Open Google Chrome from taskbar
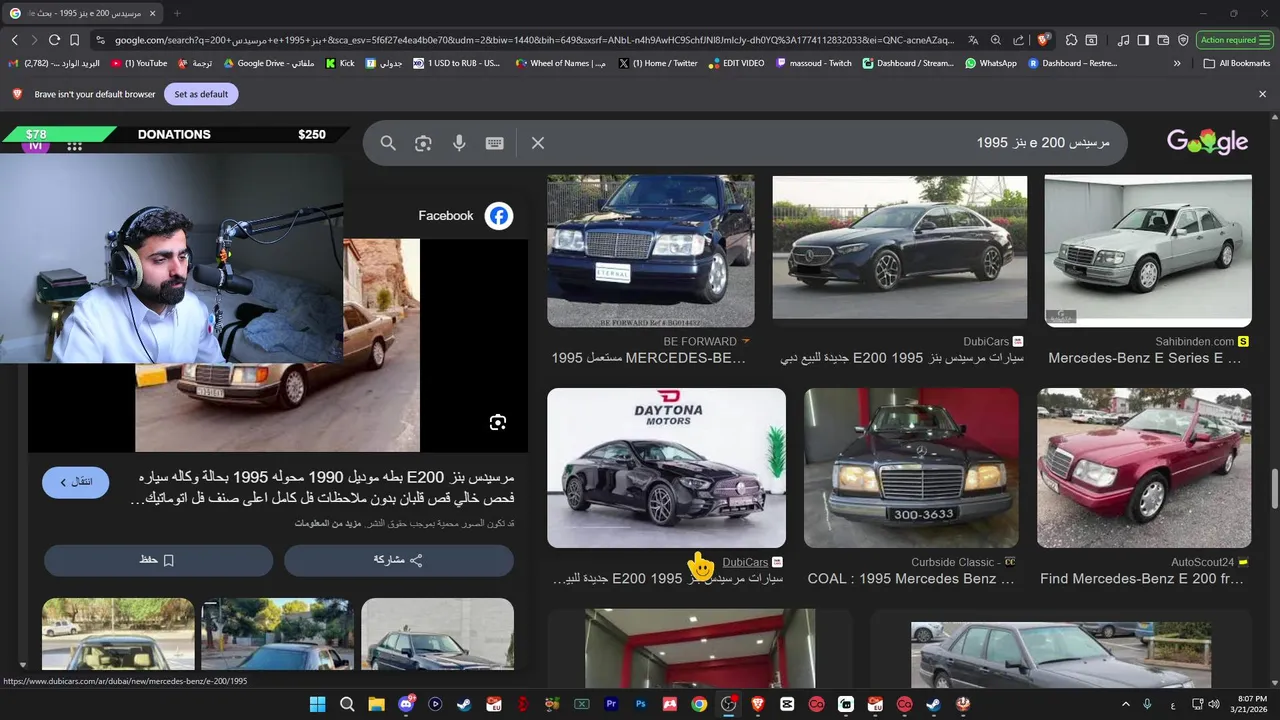The width and height of the screenshot is (1280, 720). [699, 704]
